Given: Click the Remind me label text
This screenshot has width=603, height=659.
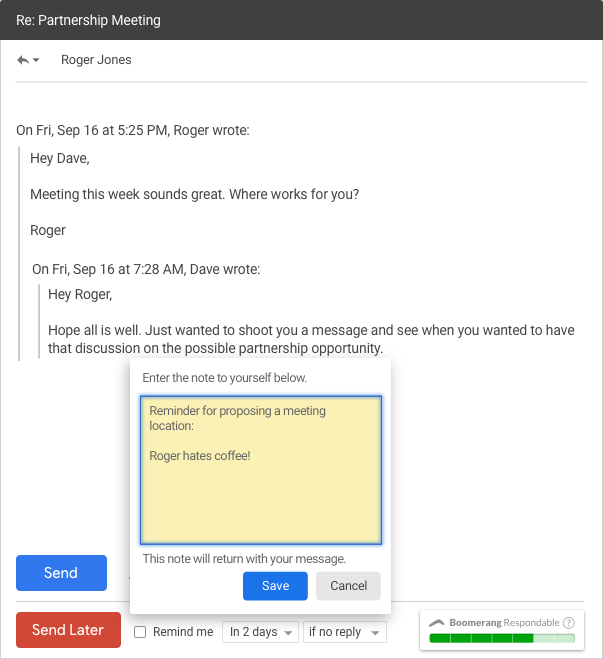Looking at the screenshot, I should (183, 632).
